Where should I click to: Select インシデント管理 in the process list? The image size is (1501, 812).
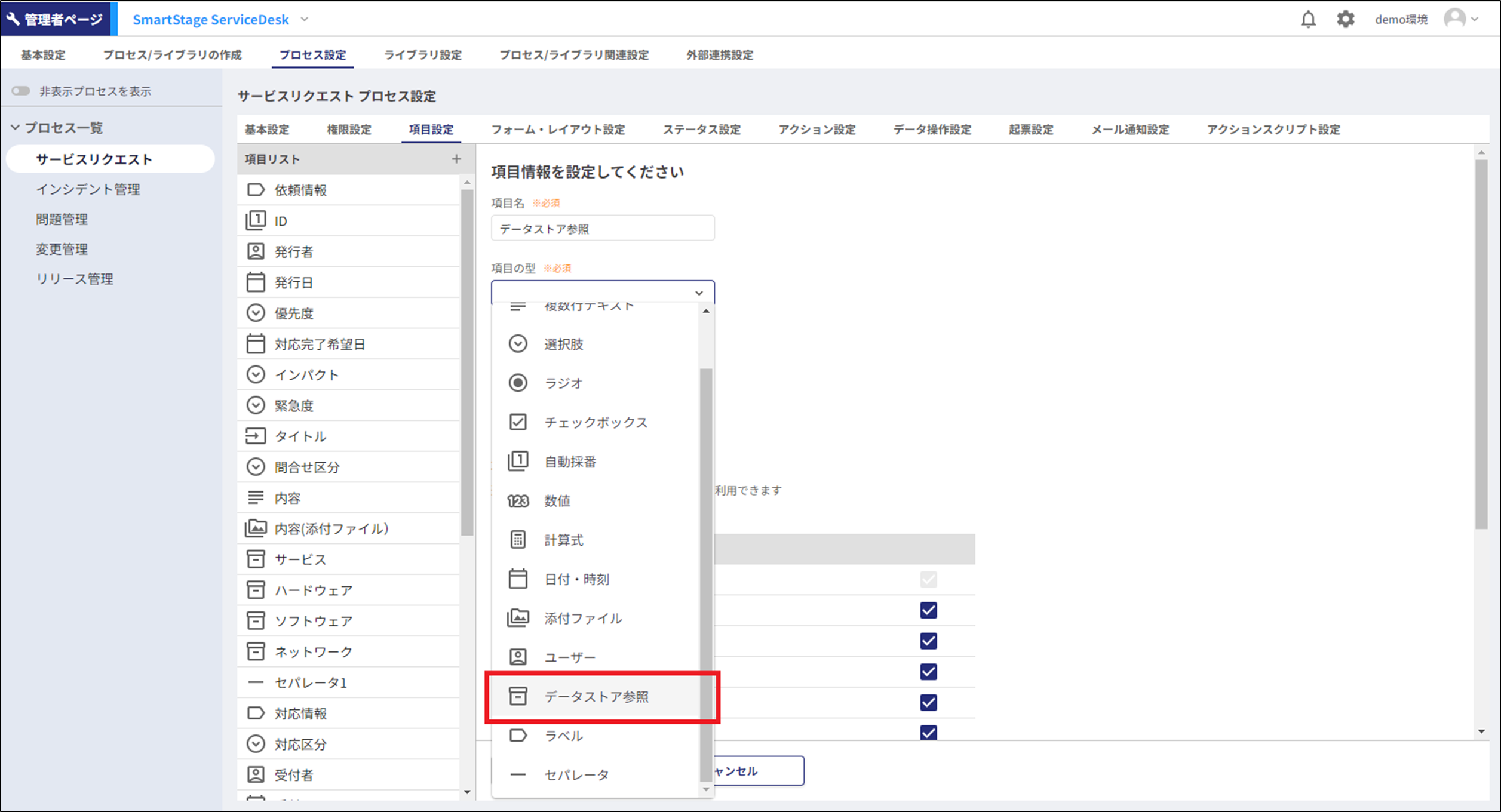click(88, 189)
